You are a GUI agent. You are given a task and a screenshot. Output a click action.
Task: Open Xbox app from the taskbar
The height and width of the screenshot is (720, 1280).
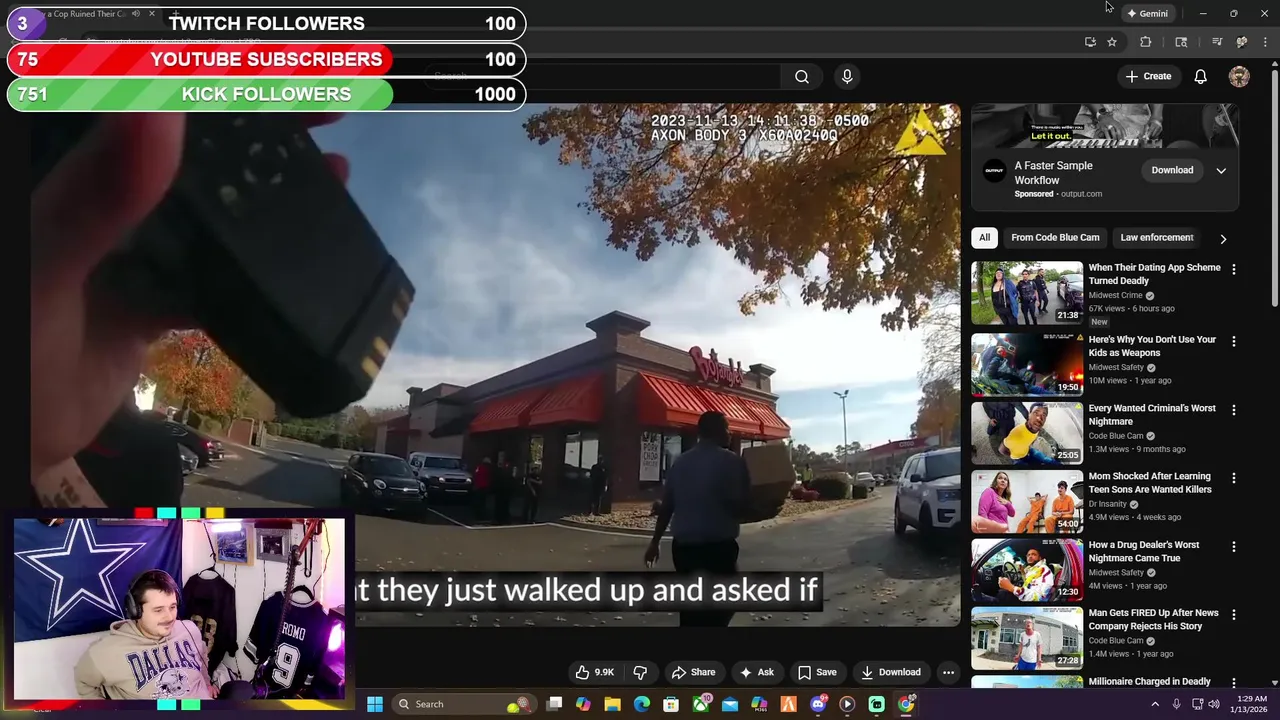click(x=701, y=704)
